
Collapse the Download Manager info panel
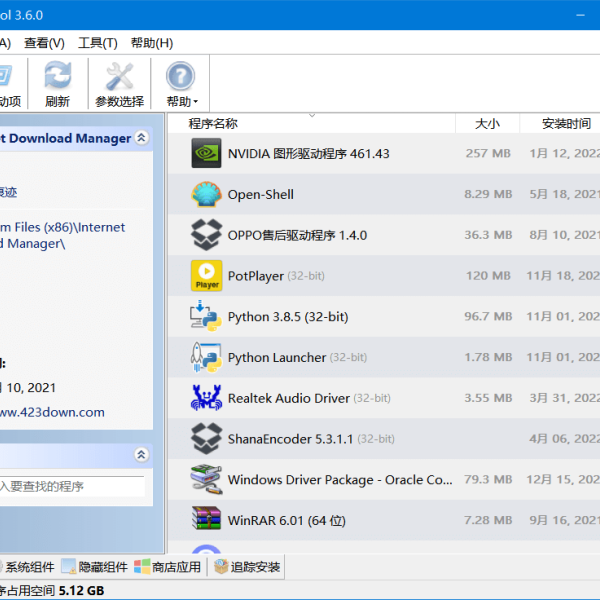point(142,138)
